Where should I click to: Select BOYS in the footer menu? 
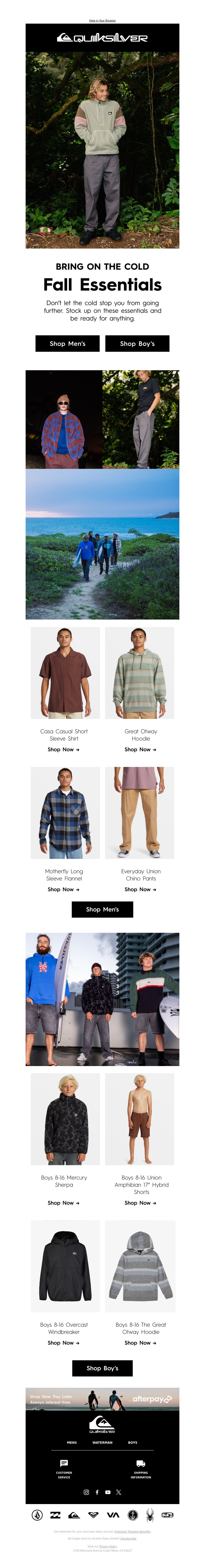(x=133, y=1442)
